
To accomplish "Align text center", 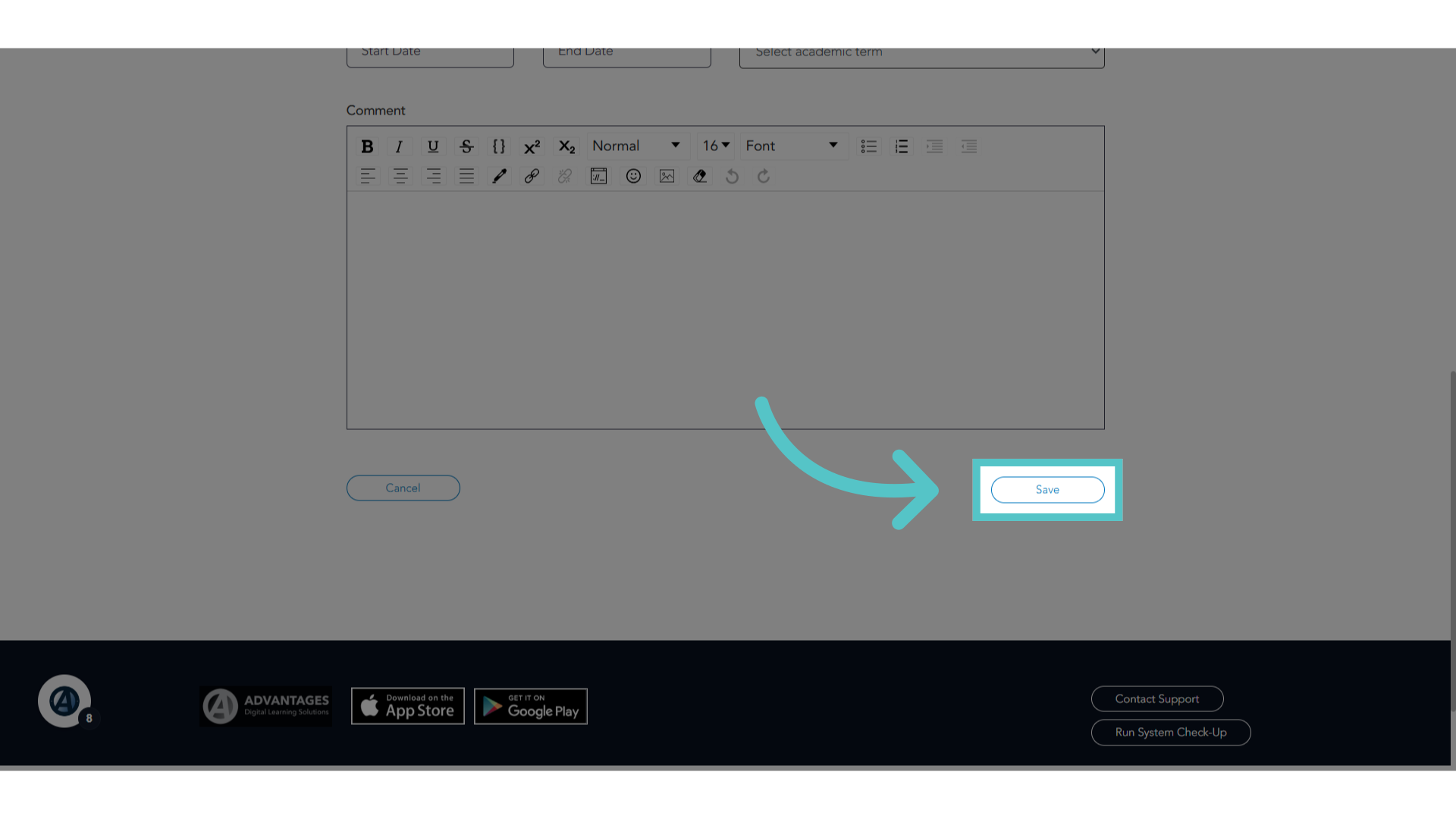I will tap(400, 177).
